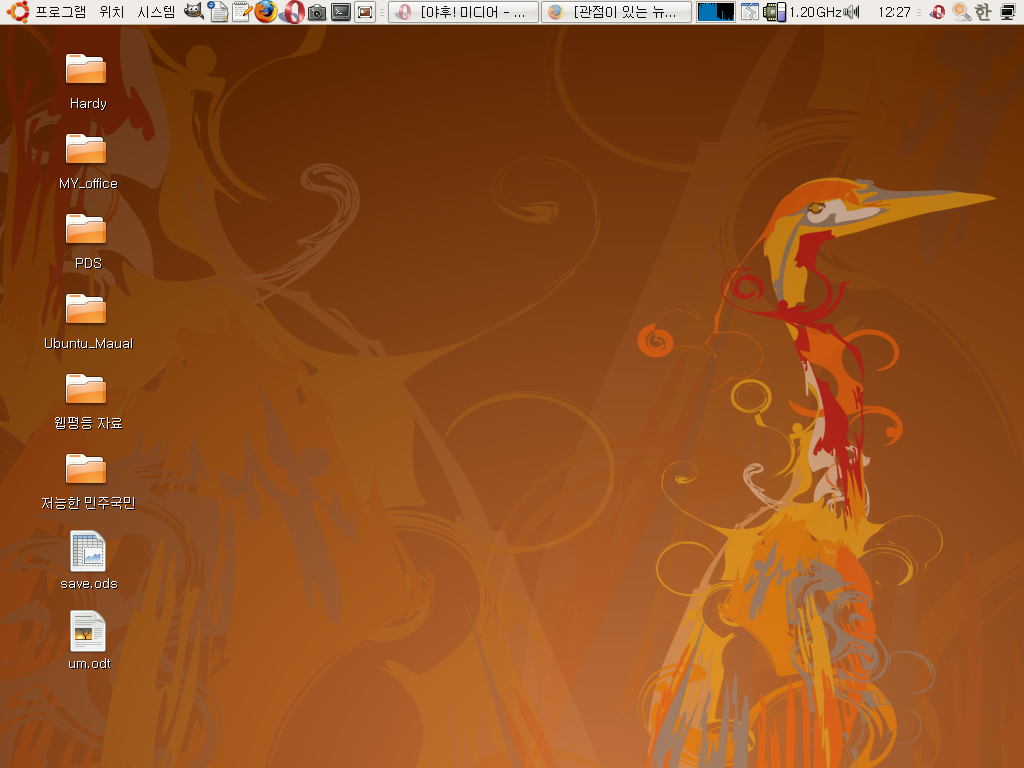This screenshot has height=768, width=1024.
Task: Launch the OpenOffice Writer document icon
Action: (x=218, y=12)
